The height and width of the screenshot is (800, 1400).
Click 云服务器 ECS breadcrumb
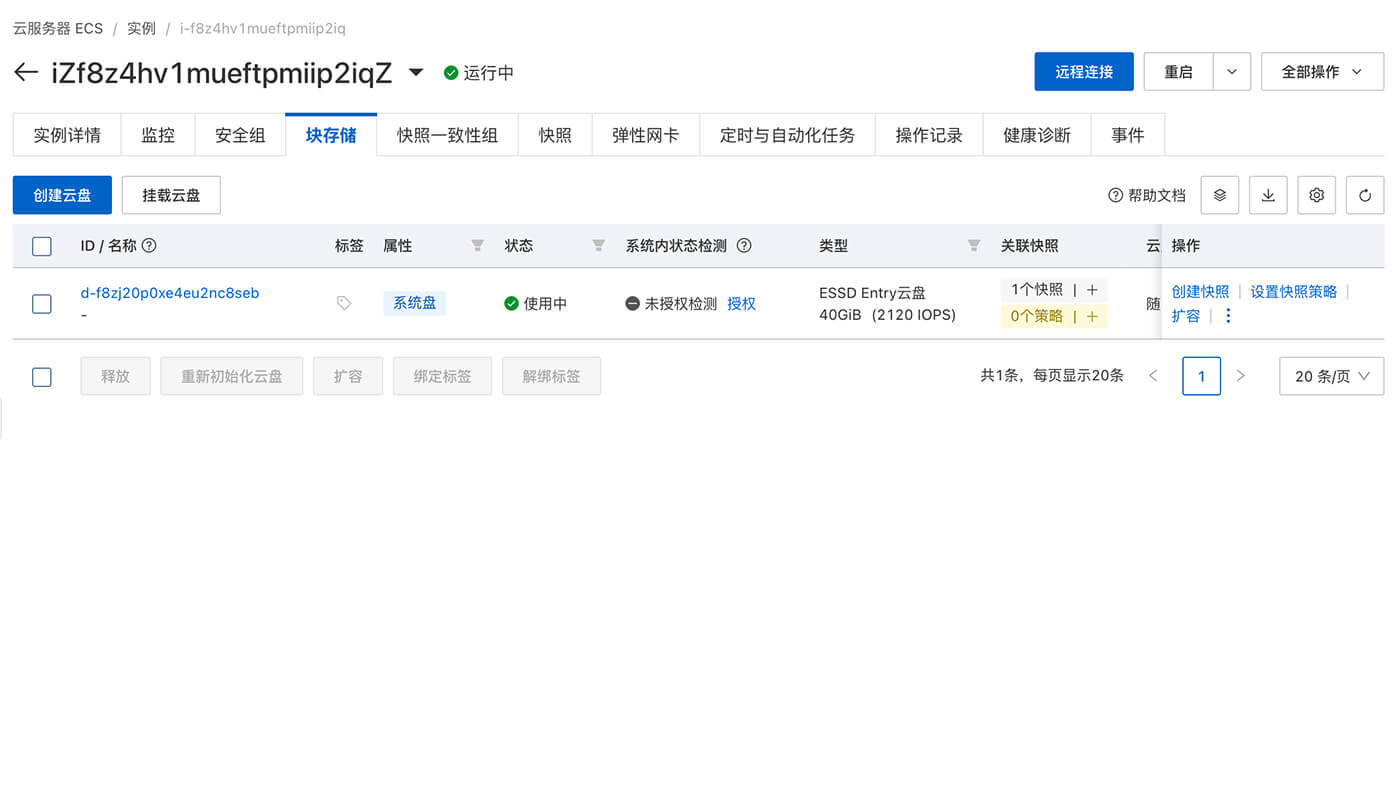tap(58, 28)
